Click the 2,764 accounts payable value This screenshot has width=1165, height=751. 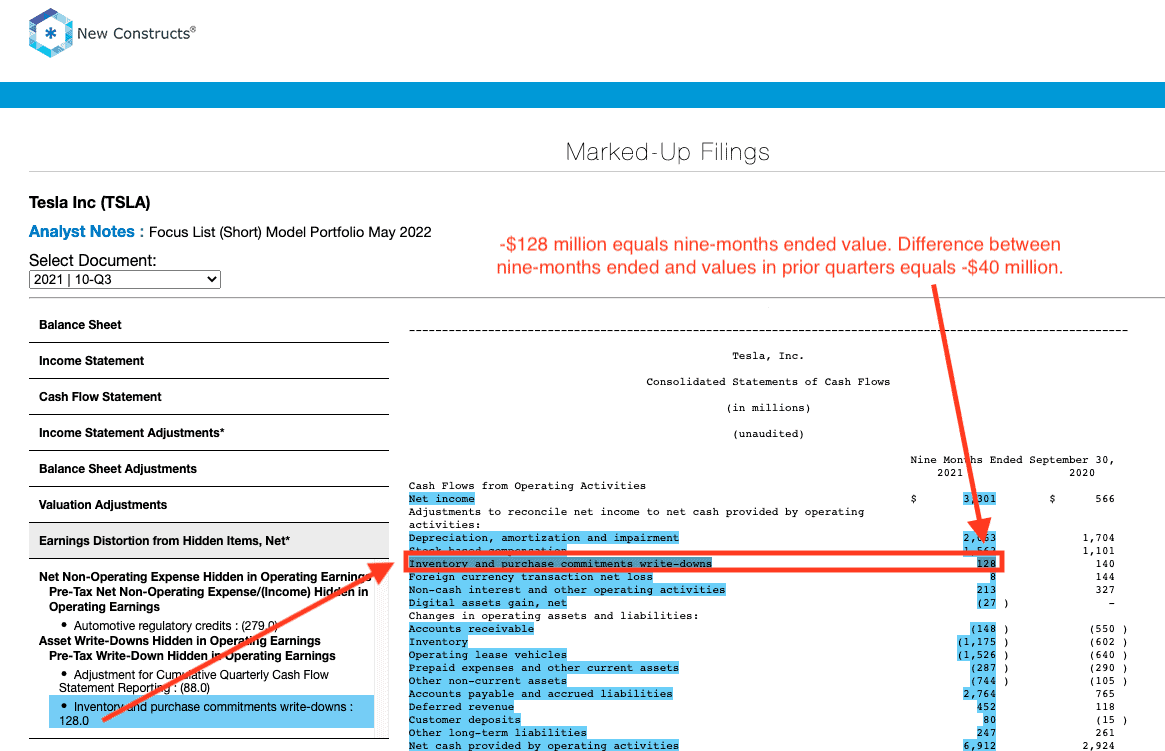tap(979, 694)
